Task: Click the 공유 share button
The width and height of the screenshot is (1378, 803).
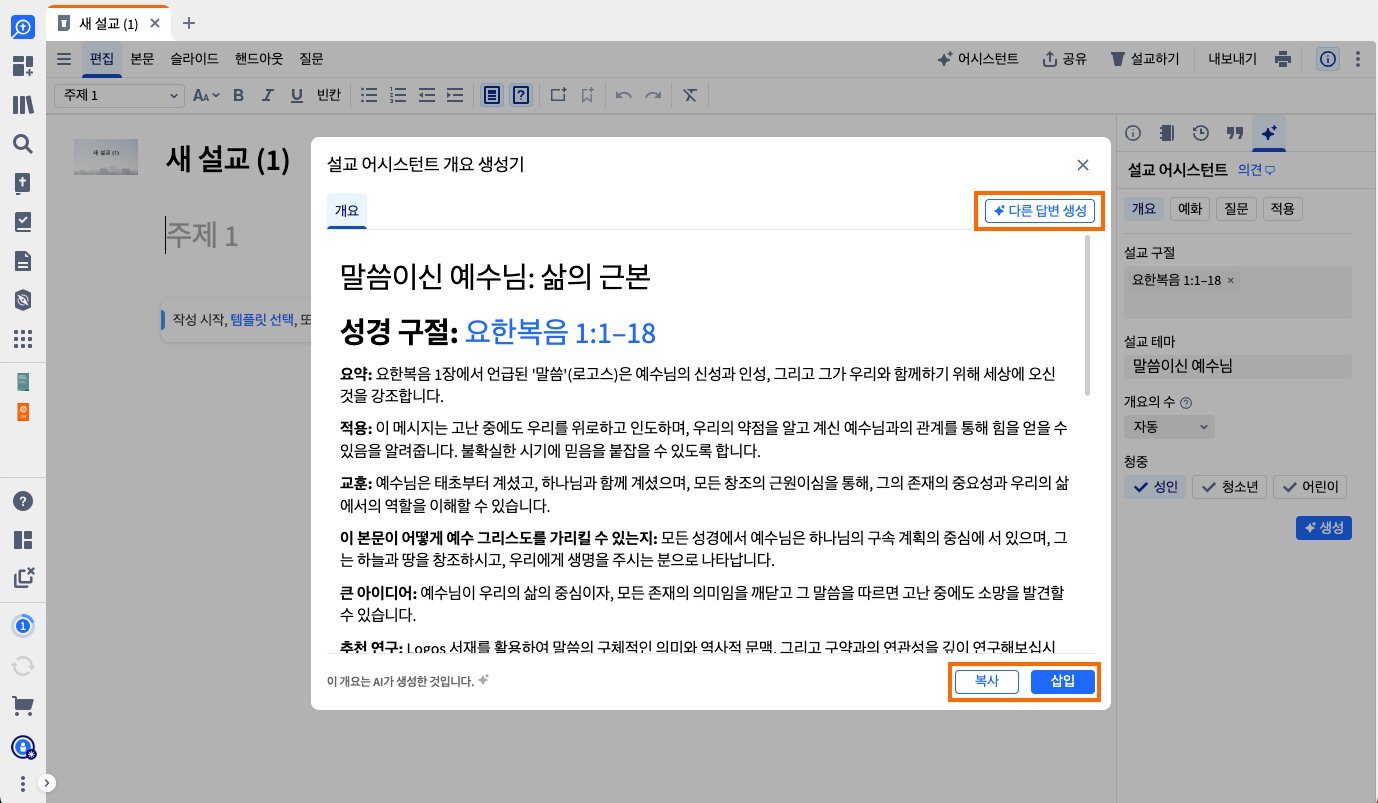Action: [x=1065, y=59]
